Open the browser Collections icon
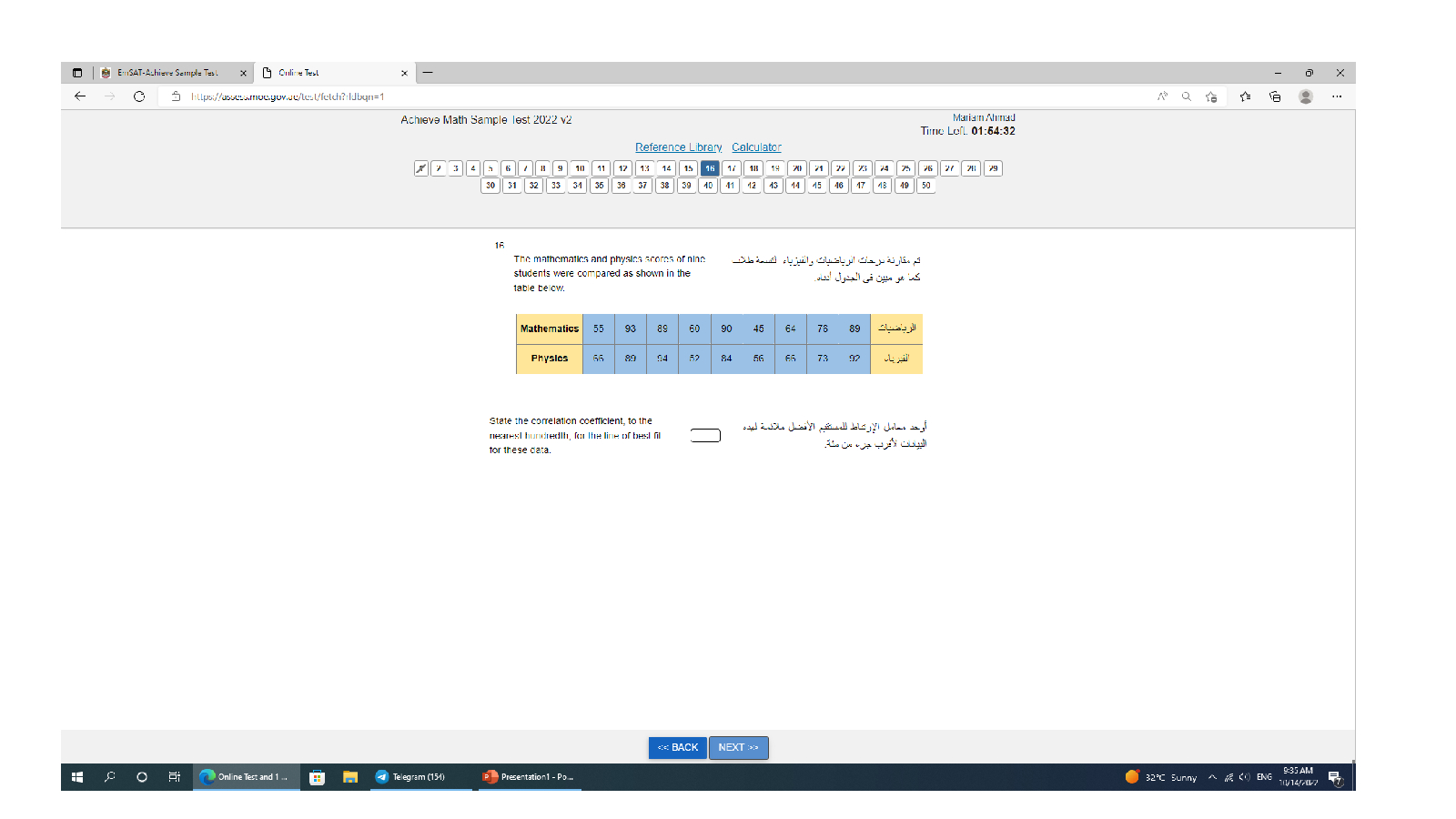The height and width of the screenshot is (819, 1456). [x=1275, y=96]
